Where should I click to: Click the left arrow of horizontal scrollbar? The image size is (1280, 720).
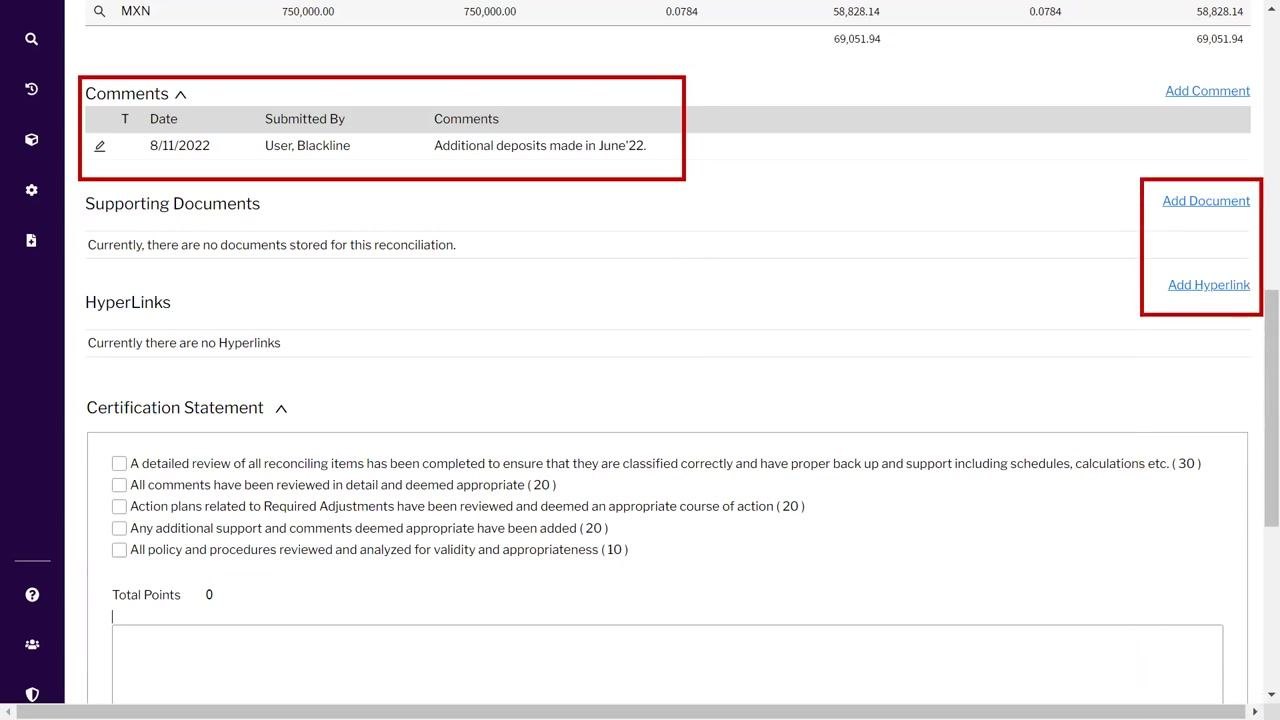click(8, 711)
